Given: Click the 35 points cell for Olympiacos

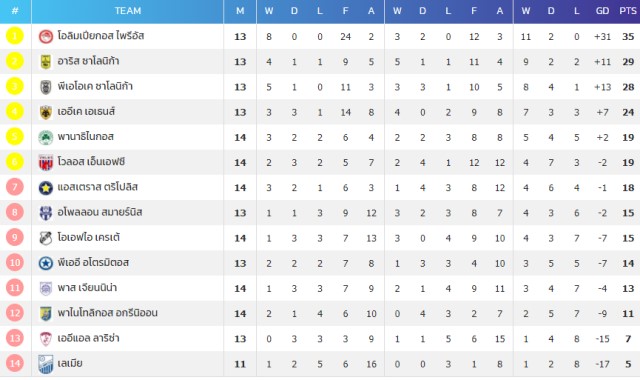Looking at the screenshot, I should [x=628, y=36].
